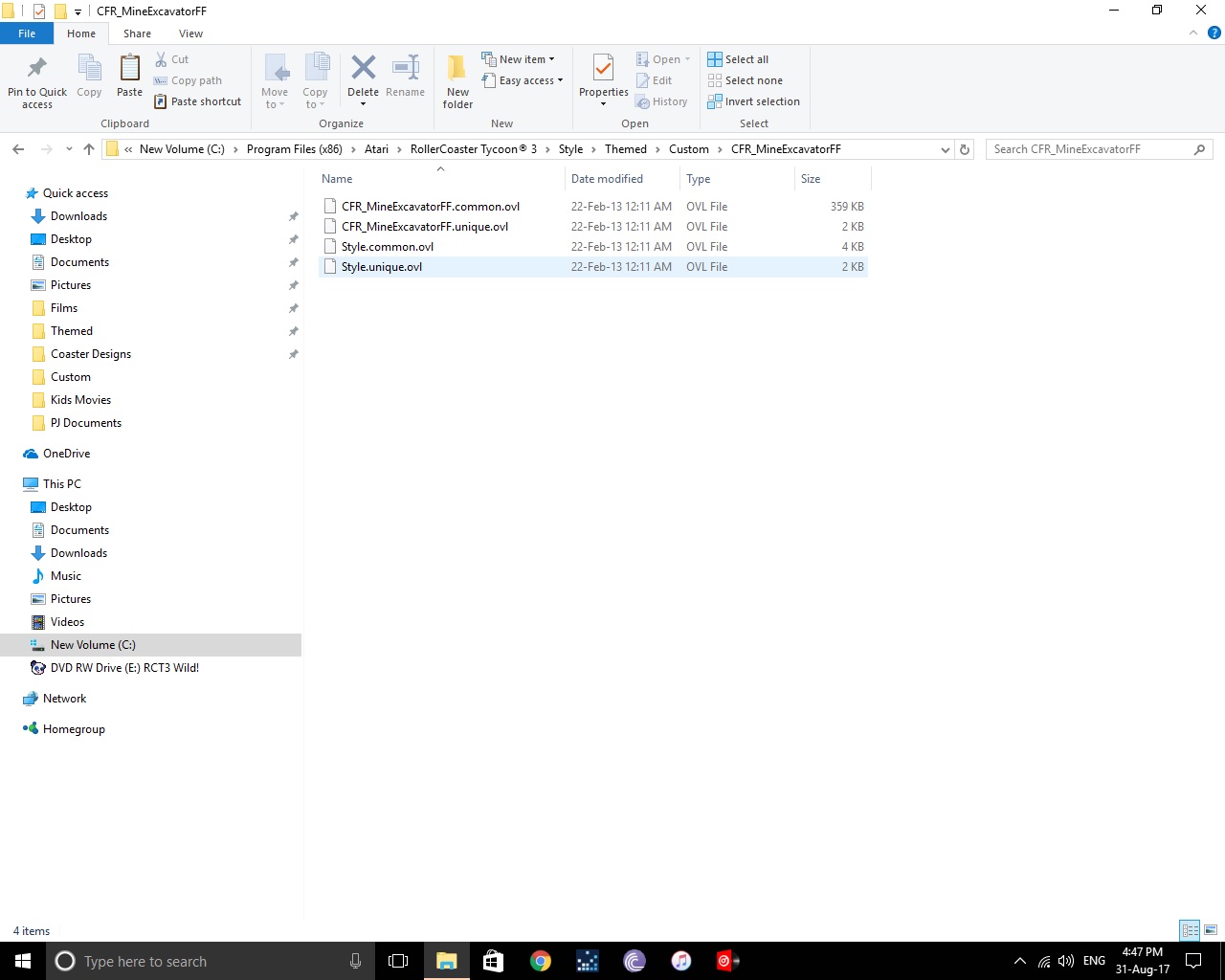Click Invert selection in ribbon

pos(753,101)
